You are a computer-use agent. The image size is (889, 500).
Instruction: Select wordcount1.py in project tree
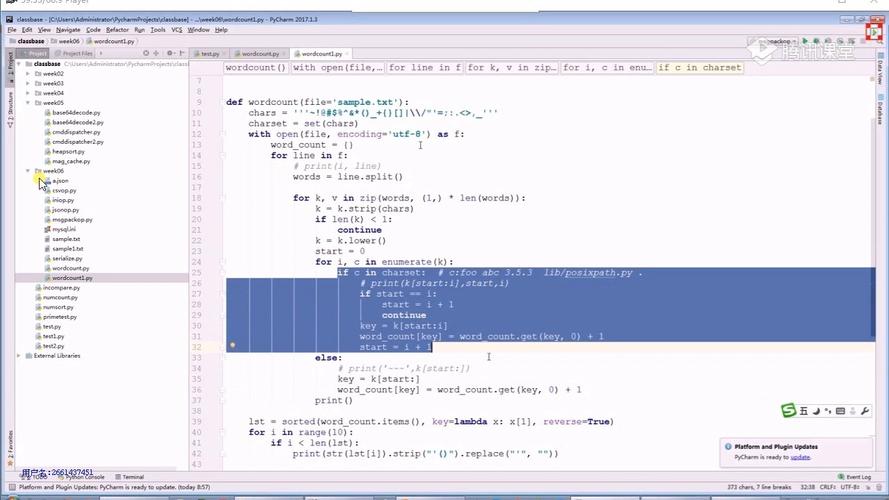[72, 278]
